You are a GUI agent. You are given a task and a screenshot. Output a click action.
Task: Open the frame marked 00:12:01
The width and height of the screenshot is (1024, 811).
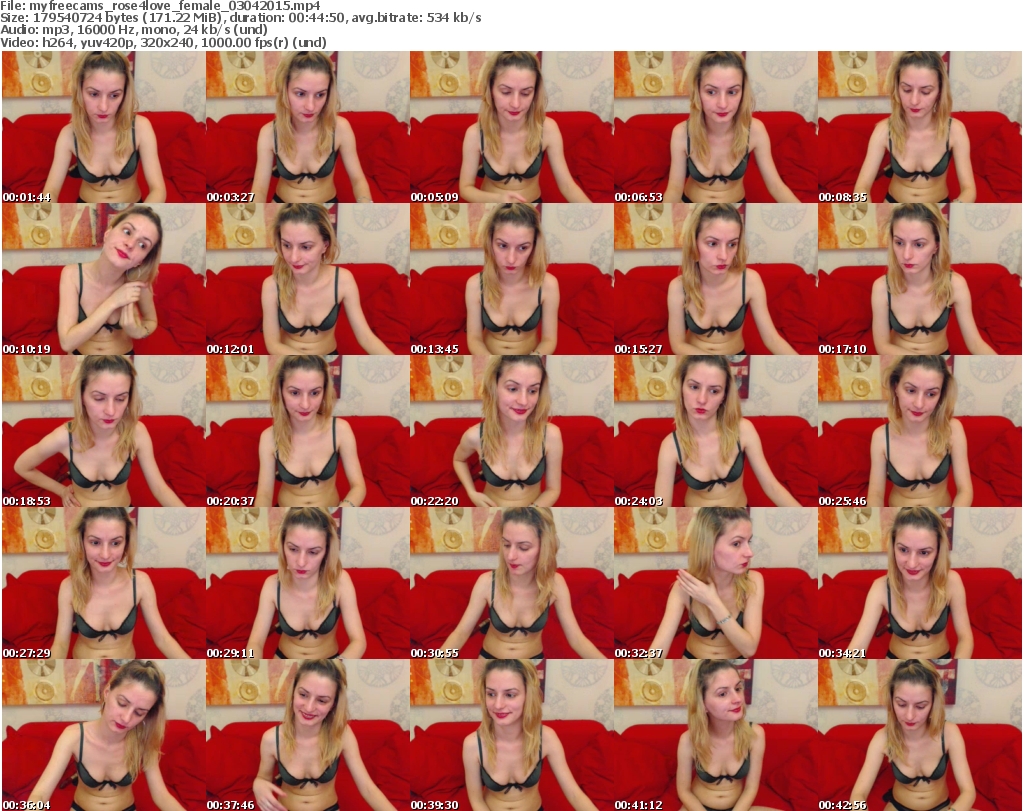[308, 279]
